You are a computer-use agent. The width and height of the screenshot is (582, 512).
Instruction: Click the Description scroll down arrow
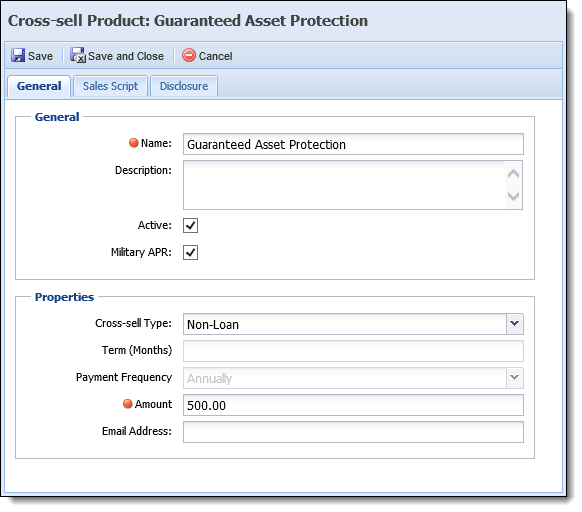click(x=513, y=196)
